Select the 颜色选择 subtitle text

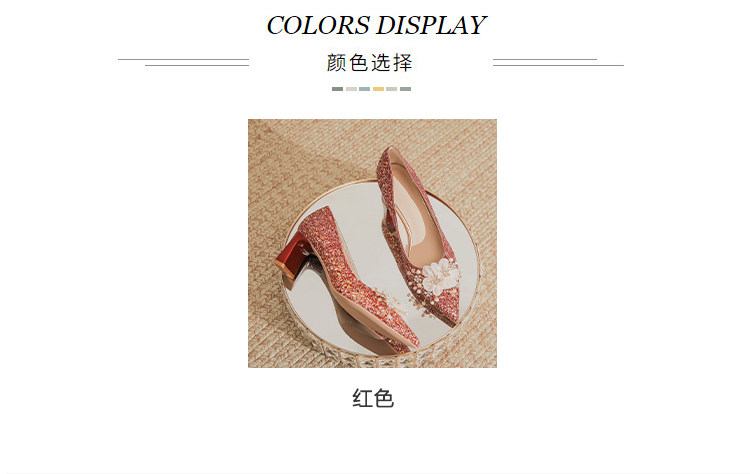tap(369, 63)
